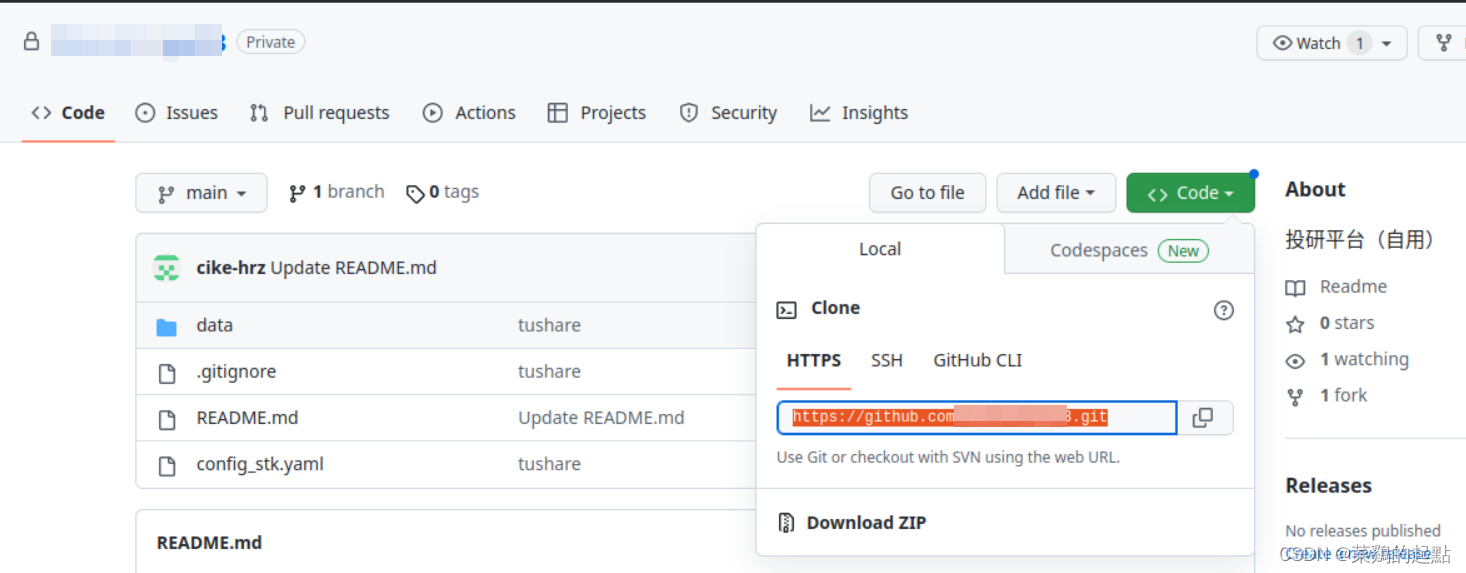Image resolution: width=1466 pixels, height=573 pixels.
Task: Click the private repository lock icon
Action: pyautogui.click(x=31, y=42)
